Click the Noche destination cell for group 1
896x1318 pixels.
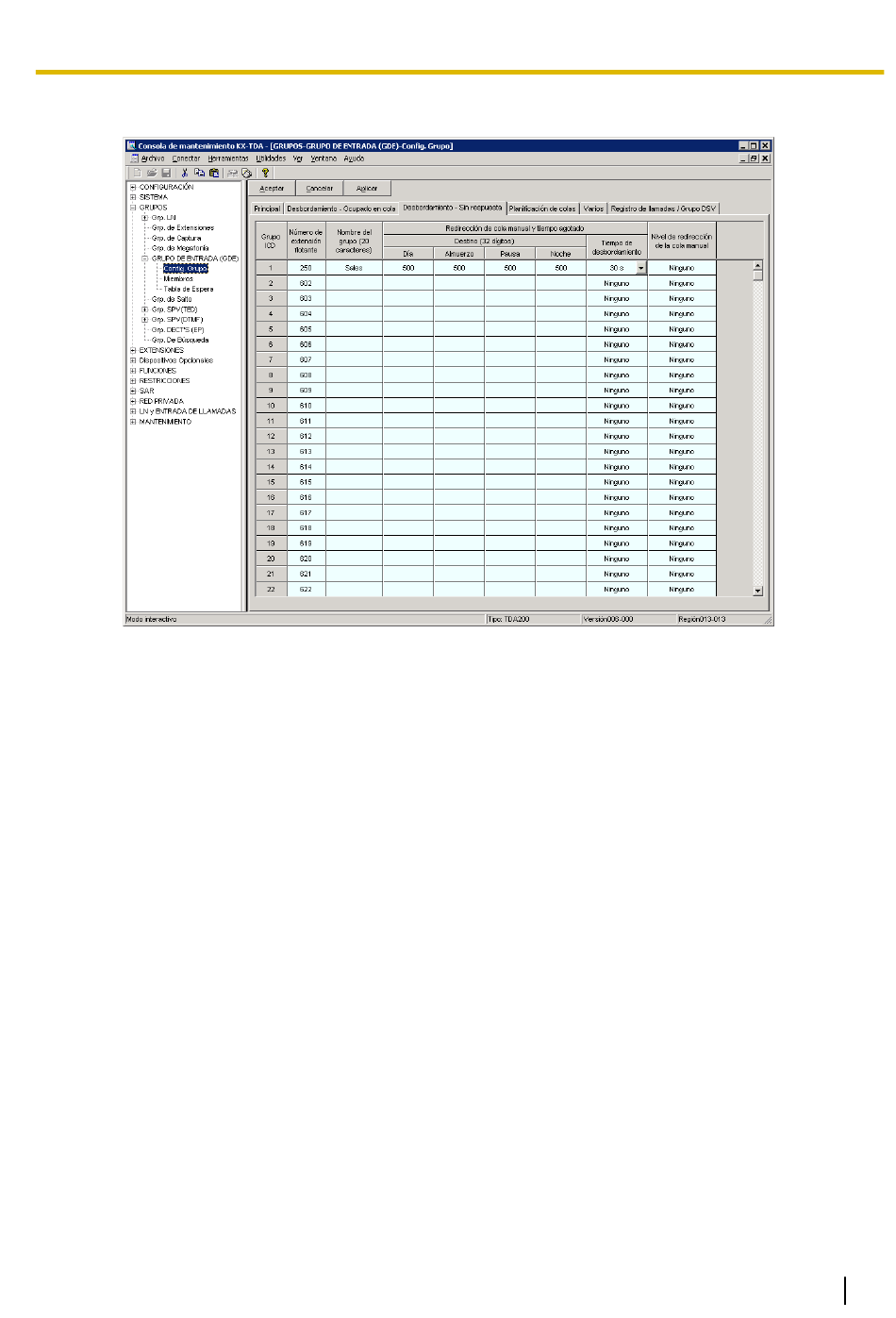click(561, 268)
